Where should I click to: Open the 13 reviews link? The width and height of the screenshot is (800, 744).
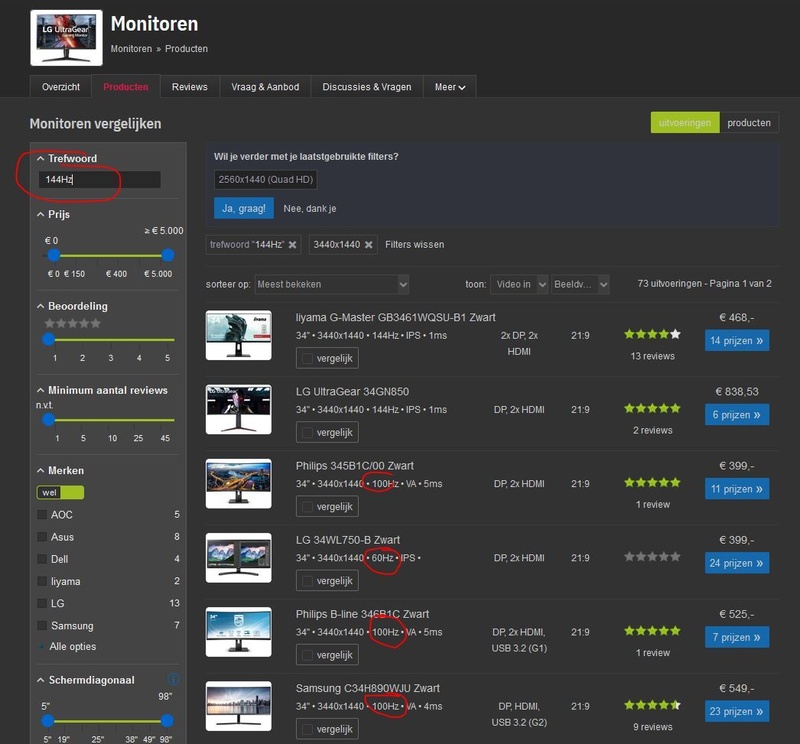click(652, 356)
